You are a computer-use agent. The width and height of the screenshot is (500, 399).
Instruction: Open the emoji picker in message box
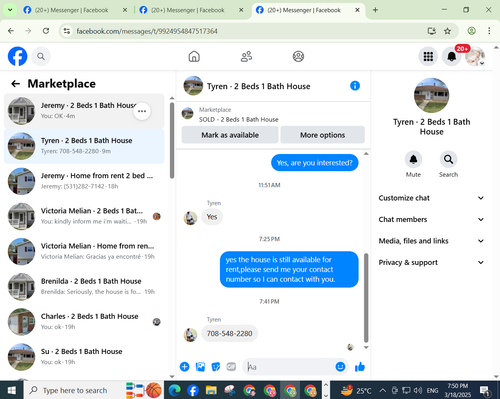(340, 367)
